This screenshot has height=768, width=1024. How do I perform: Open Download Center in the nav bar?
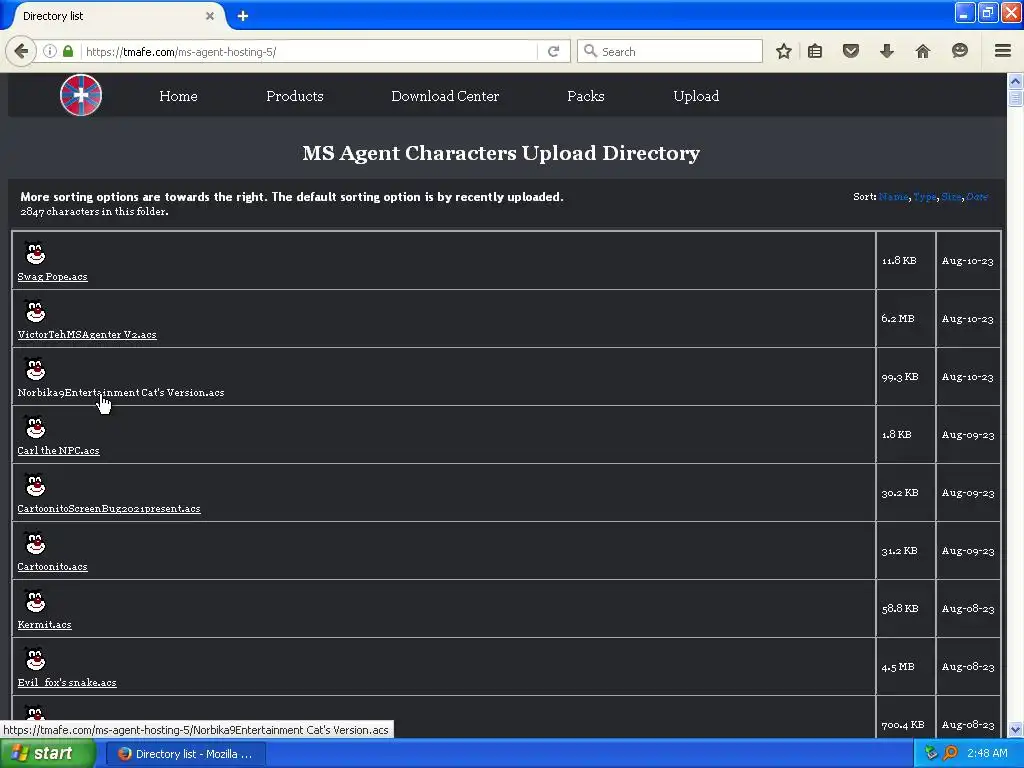[x=445, y=96]
